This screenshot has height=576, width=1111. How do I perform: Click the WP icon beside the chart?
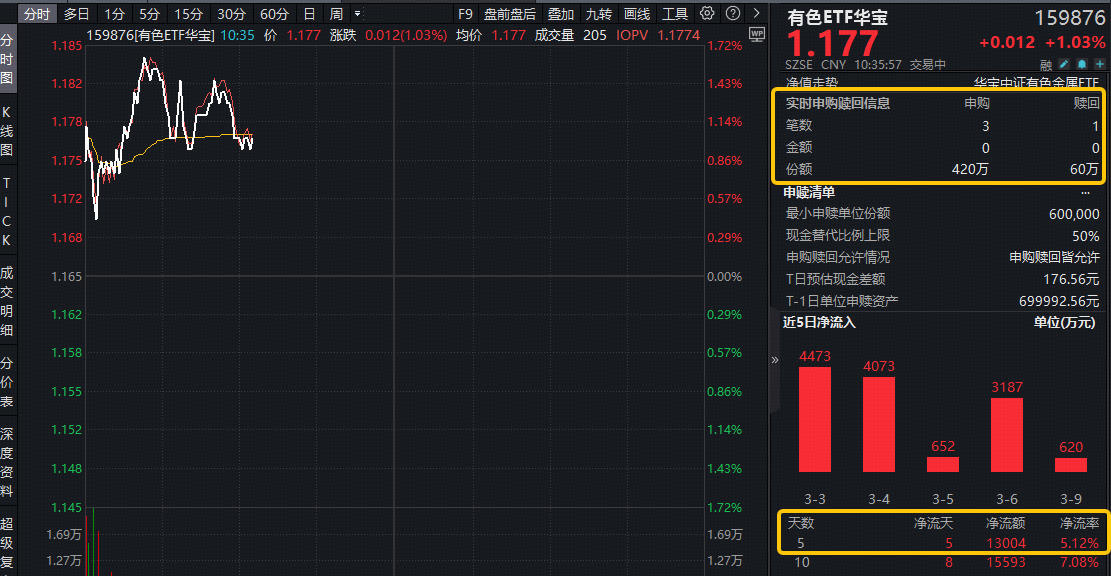755,33
